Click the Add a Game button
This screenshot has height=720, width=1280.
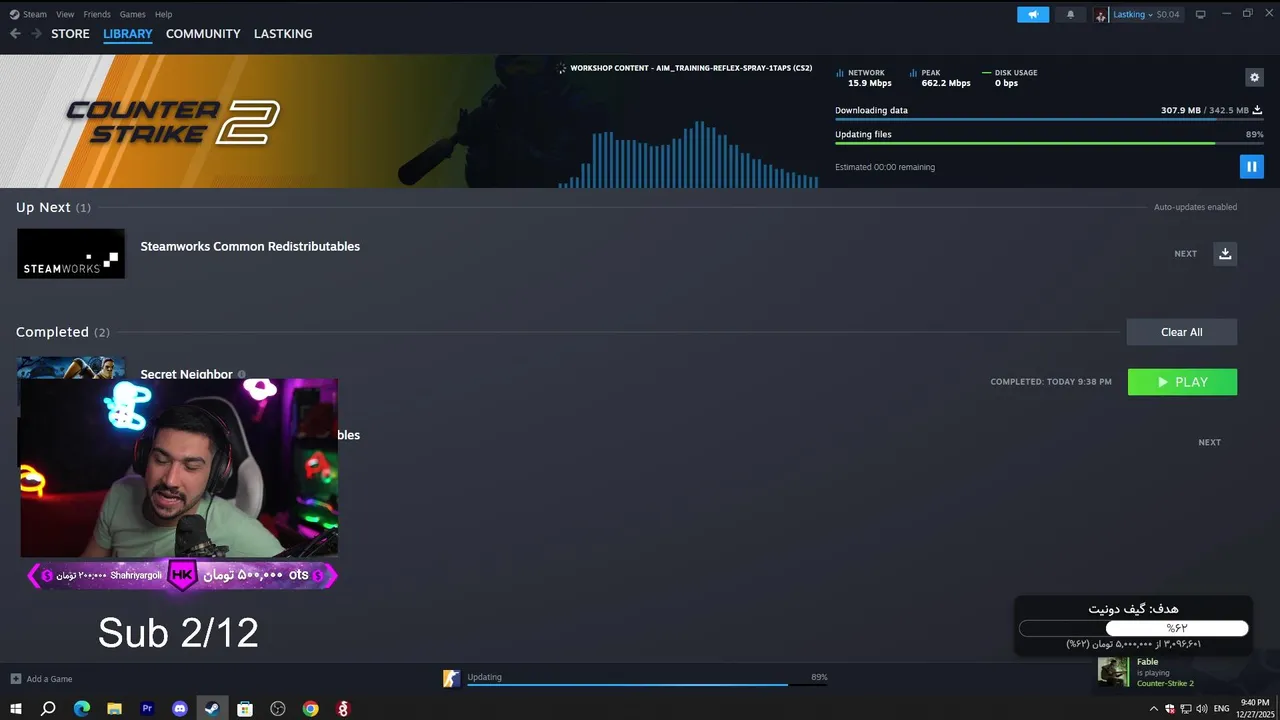click(41, 679)
